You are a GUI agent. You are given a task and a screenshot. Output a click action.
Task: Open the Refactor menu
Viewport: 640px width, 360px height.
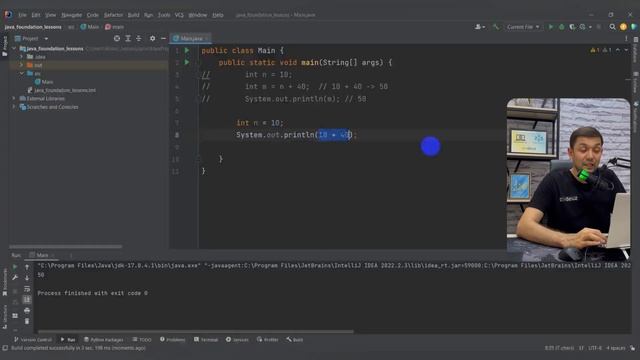pos(113,15)
